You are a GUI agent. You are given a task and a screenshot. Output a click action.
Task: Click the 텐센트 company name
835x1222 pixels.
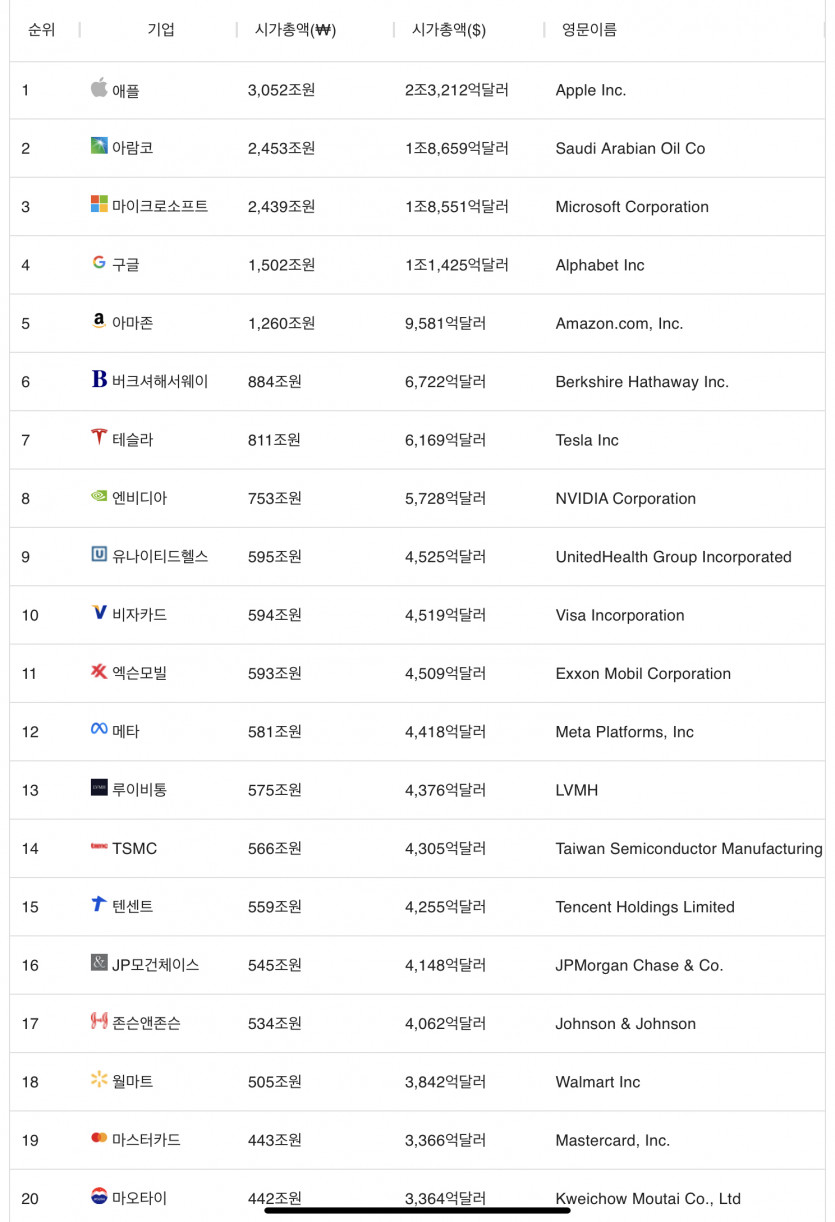(x=133, y=906)
